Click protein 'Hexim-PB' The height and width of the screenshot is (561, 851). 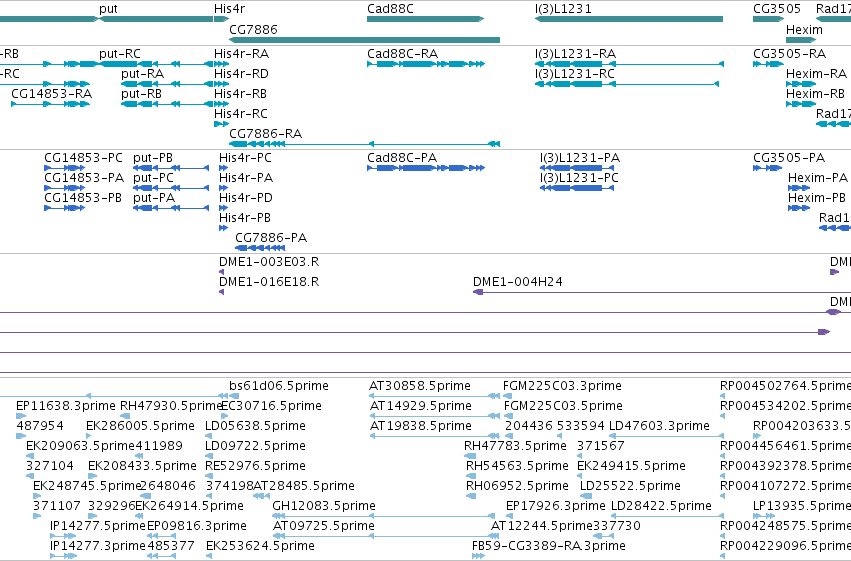tap(817, 198)
